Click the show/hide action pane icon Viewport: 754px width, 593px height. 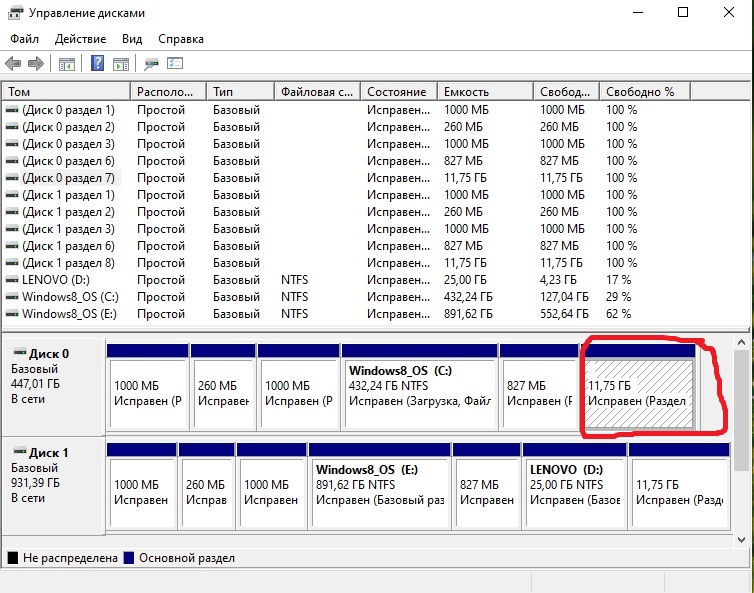121,64
